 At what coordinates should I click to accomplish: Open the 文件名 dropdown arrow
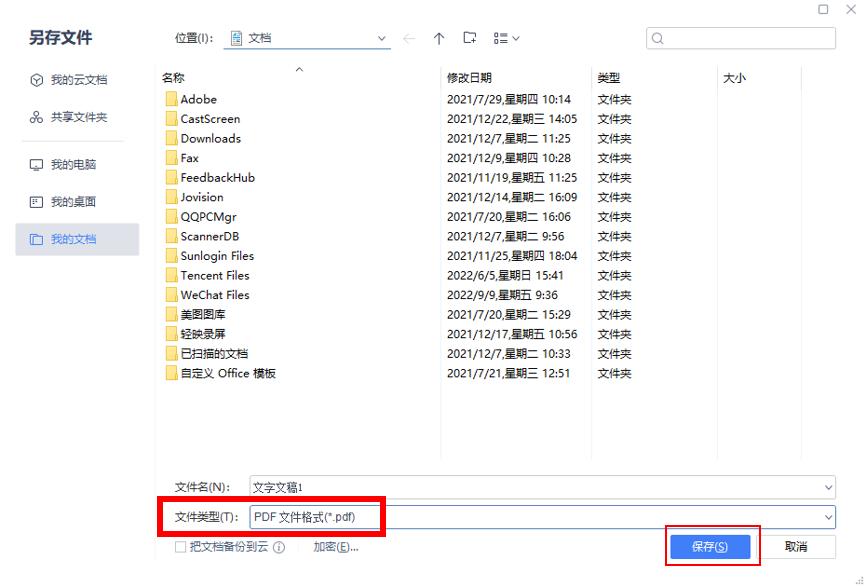coord(828,487)
